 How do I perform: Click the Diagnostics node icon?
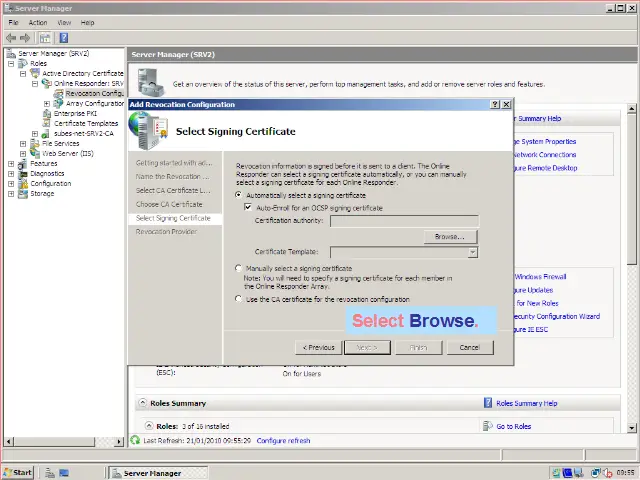coord(23,173)
